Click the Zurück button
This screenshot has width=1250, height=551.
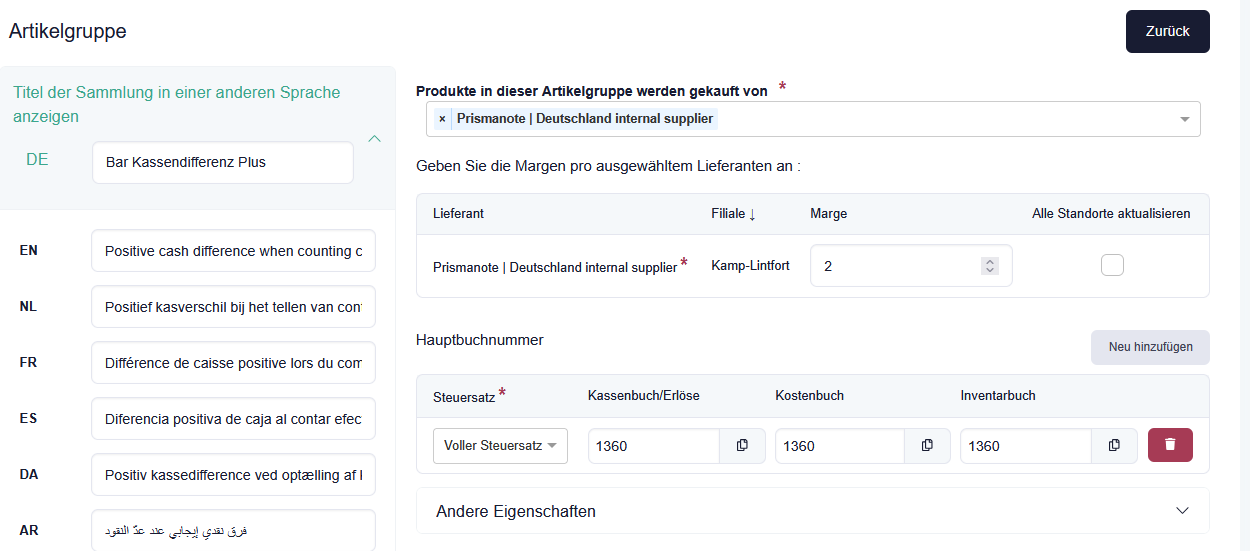click(1167, 31)
